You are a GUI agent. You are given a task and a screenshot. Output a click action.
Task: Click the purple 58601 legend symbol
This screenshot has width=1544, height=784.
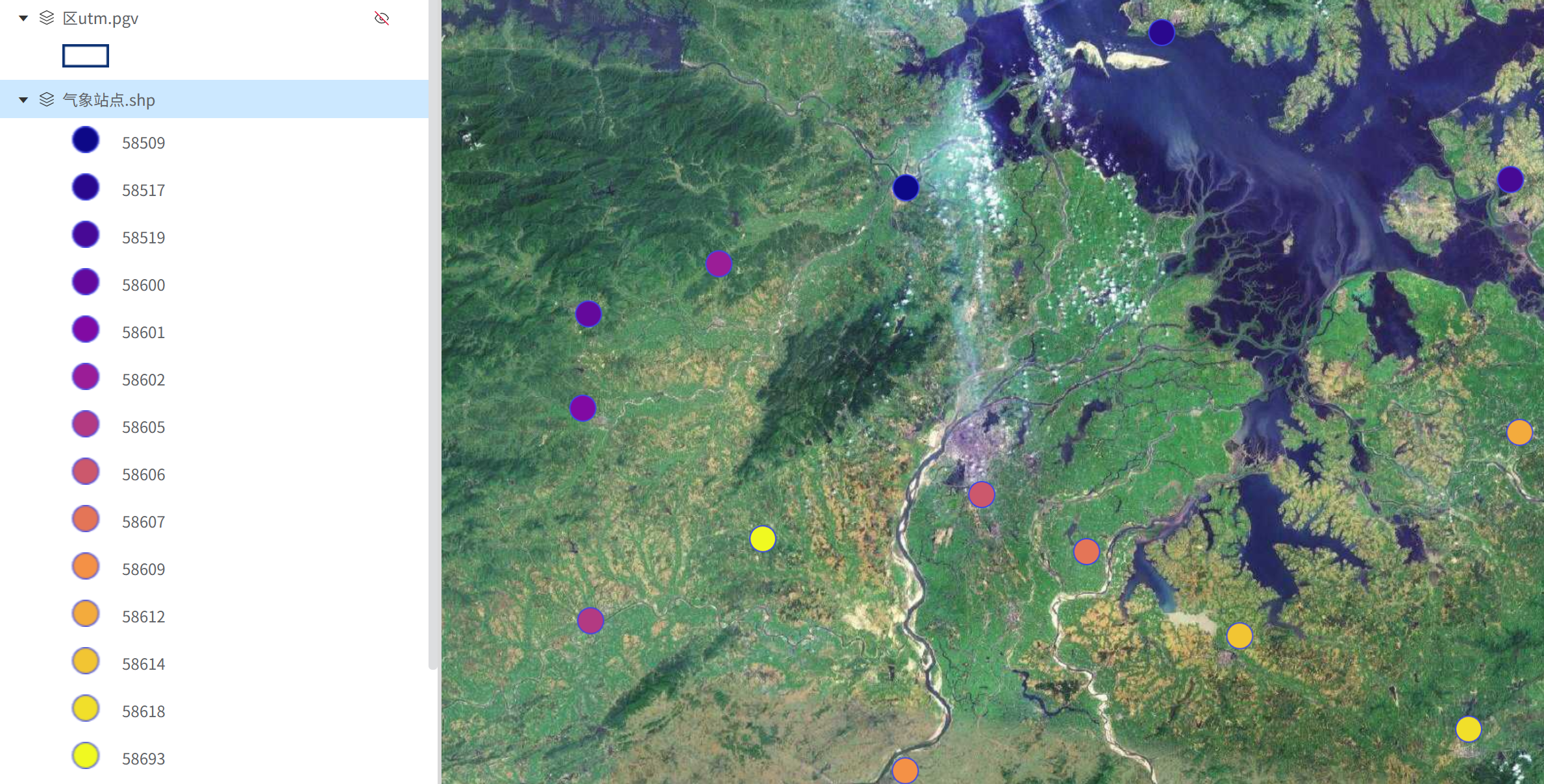(x=85, y=330)
